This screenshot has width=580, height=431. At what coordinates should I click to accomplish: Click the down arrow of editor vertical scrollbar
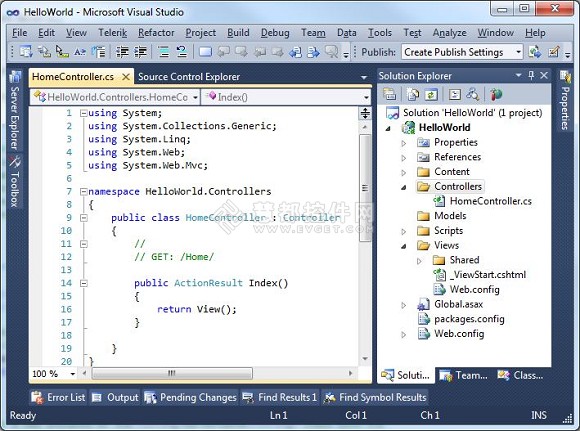[365, 358]
